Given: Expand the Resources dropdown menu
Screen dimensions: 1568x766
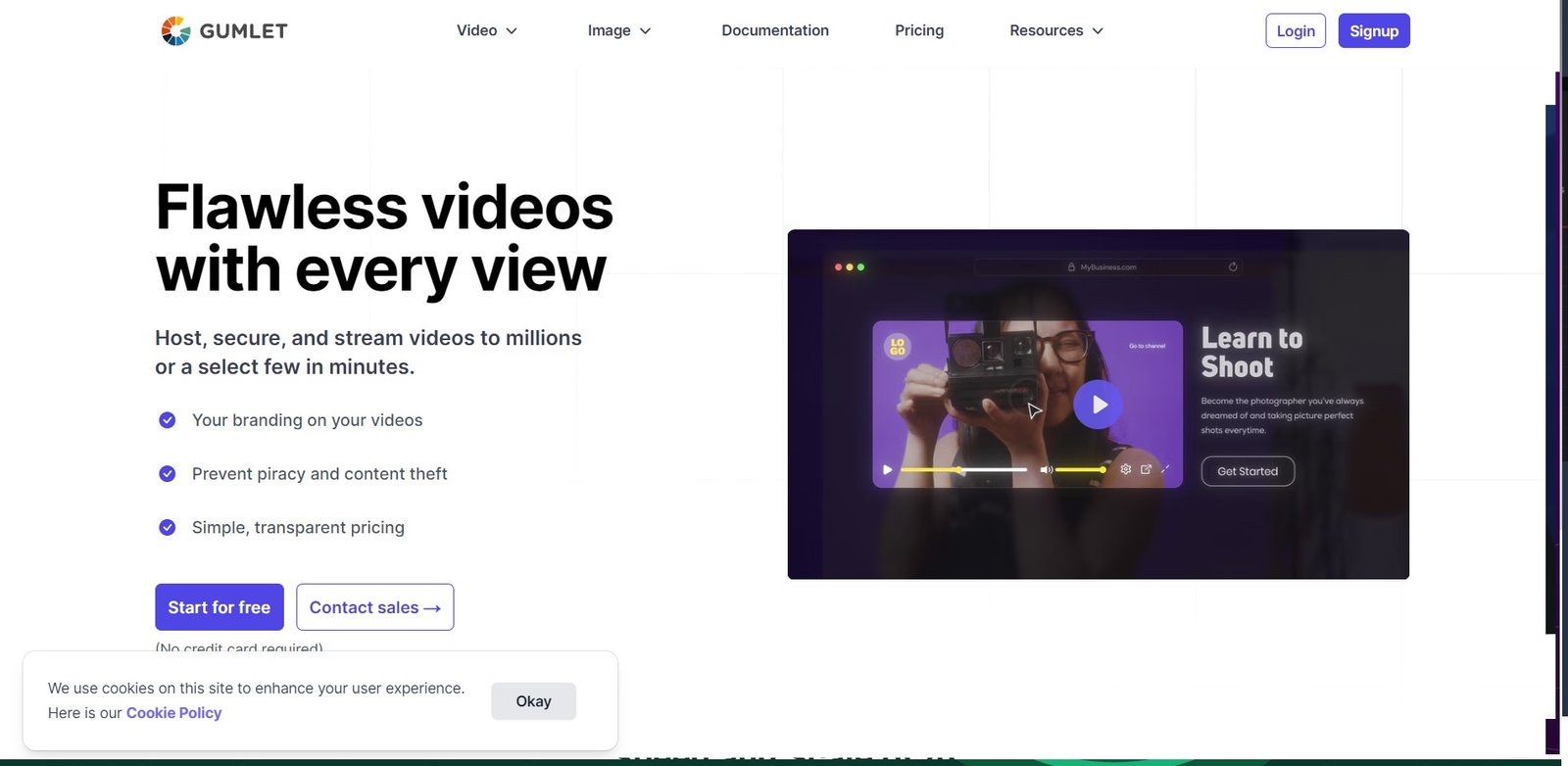Looking at the screenshot, I should click(1056, 30).
